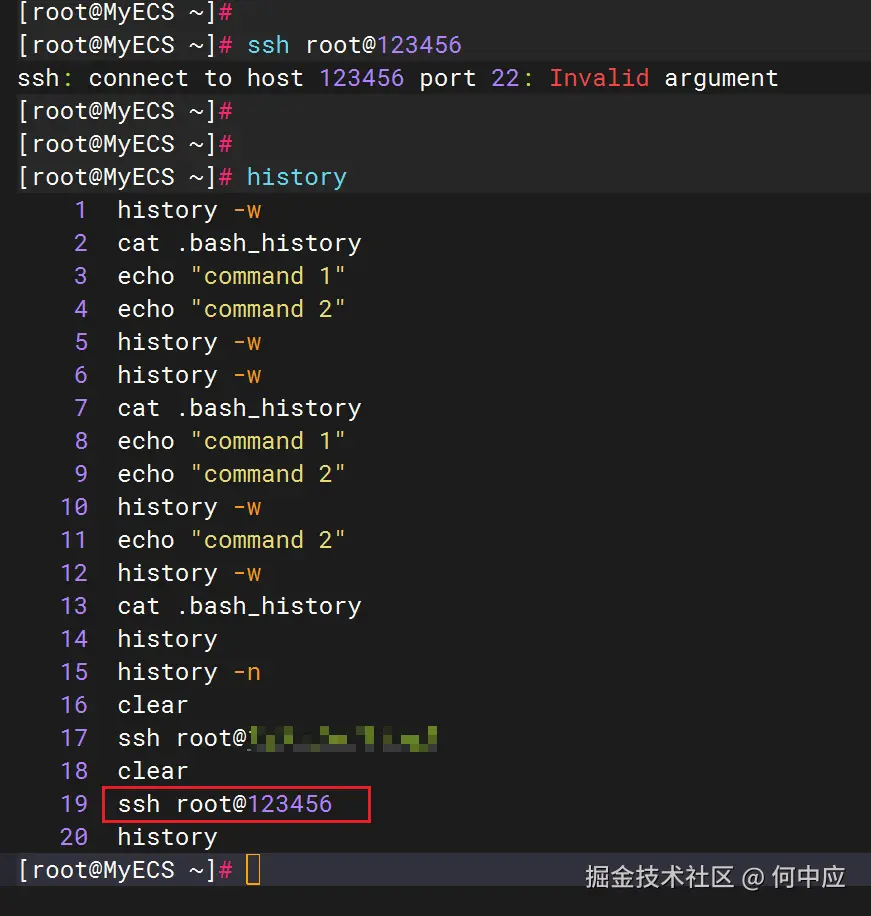Select history entry 2 'cat .bash_history'

pyautogui.click(x=239, y=243)
